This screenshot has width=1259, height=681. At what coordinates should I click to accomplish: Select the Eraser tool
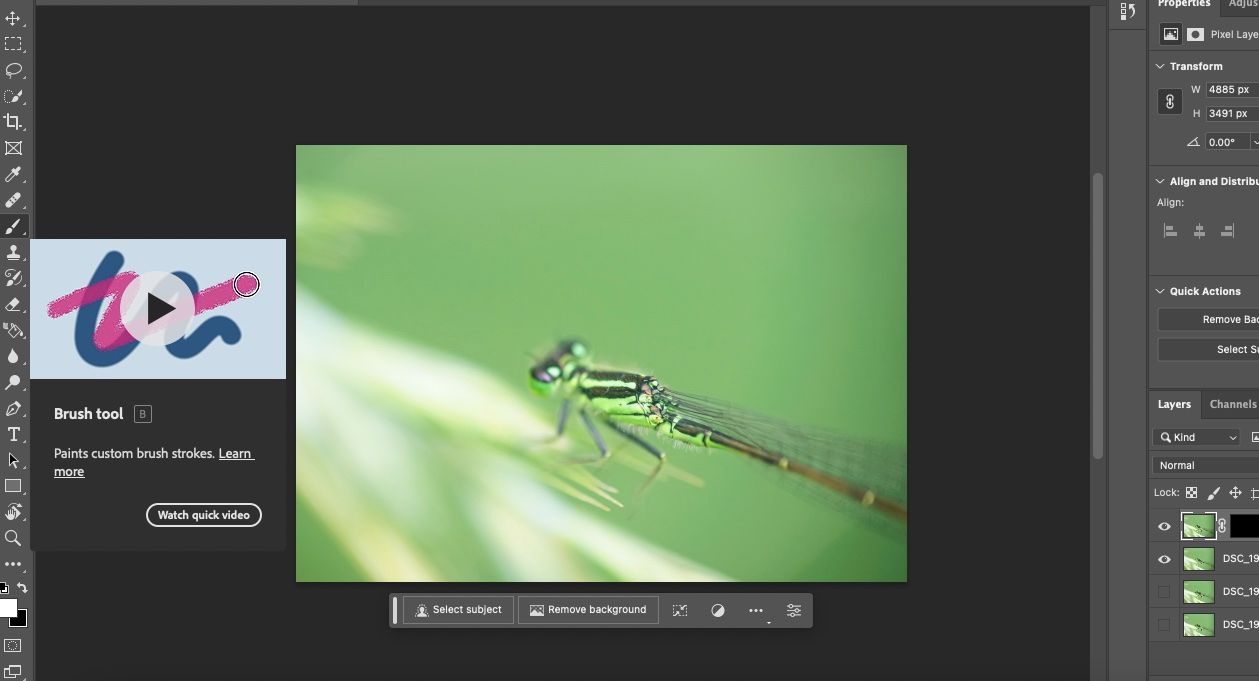(x=13, y=304)
